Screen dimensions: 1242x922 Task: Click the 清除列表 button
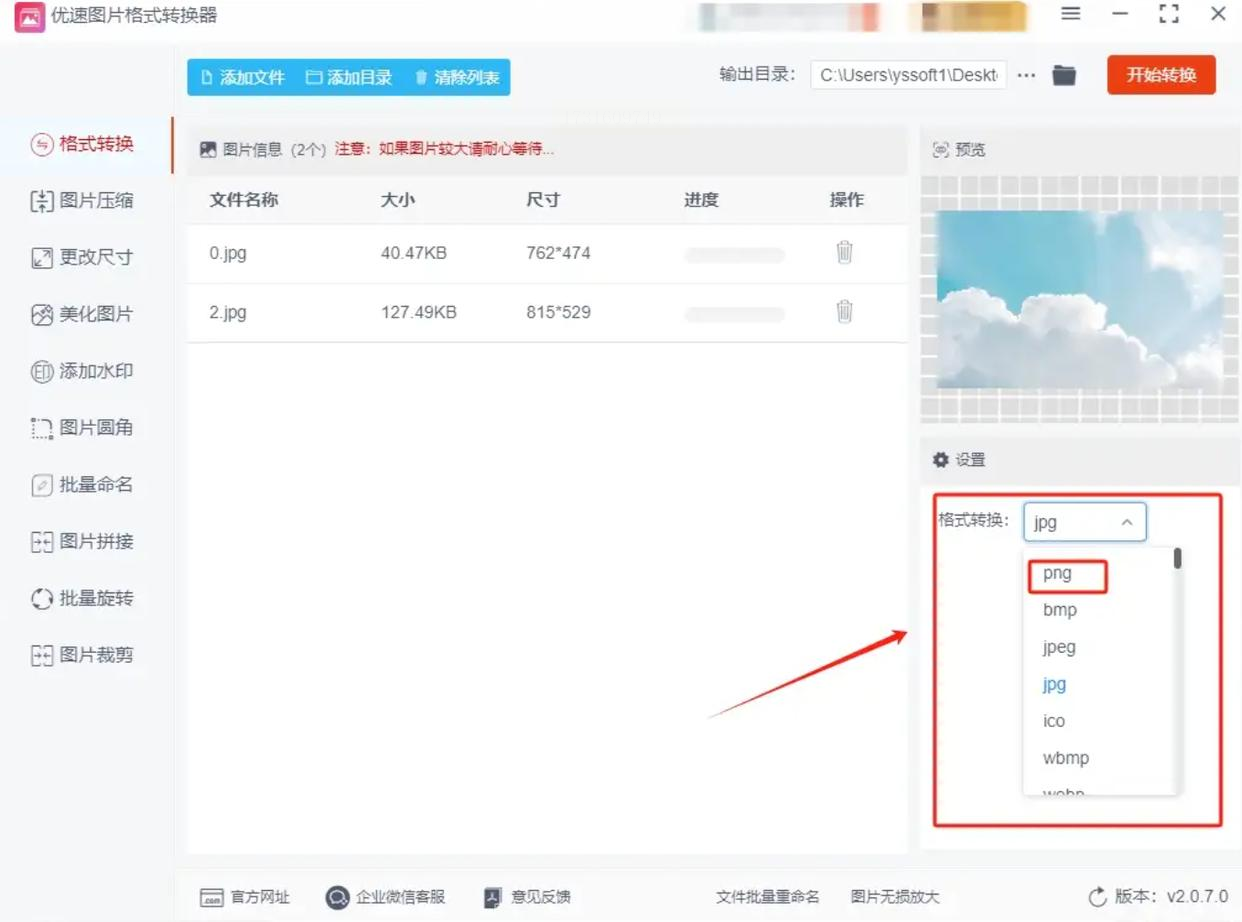click(x=457, y=77)
